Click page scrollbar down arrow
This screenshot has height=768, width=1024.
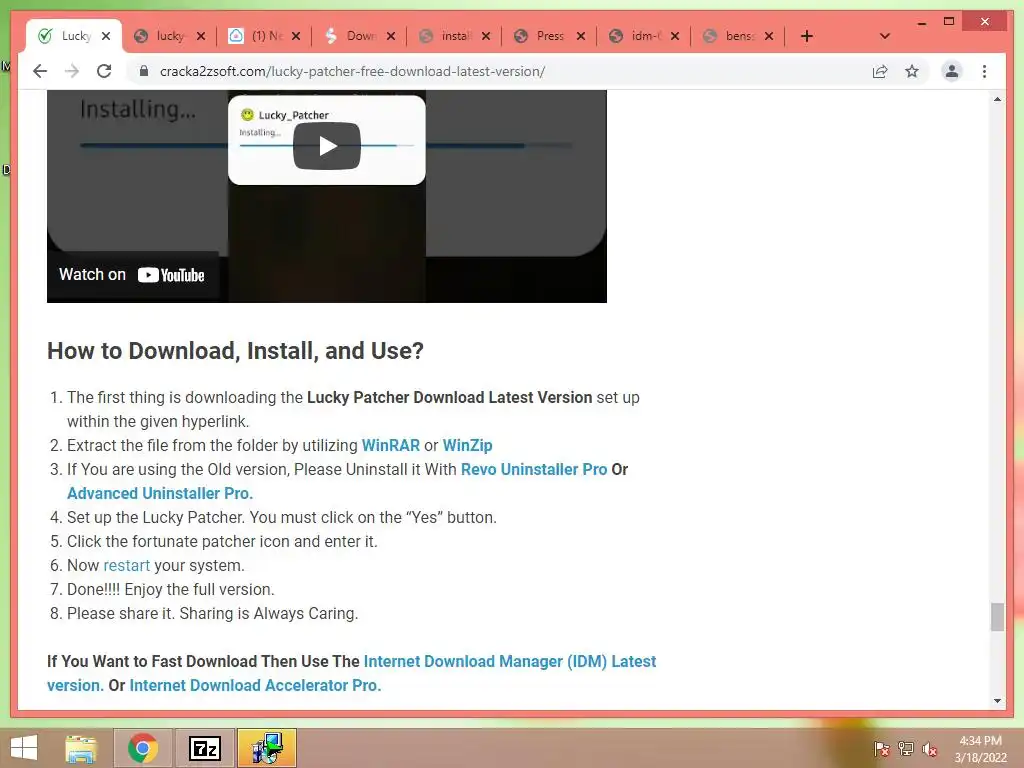pos(997,701)
